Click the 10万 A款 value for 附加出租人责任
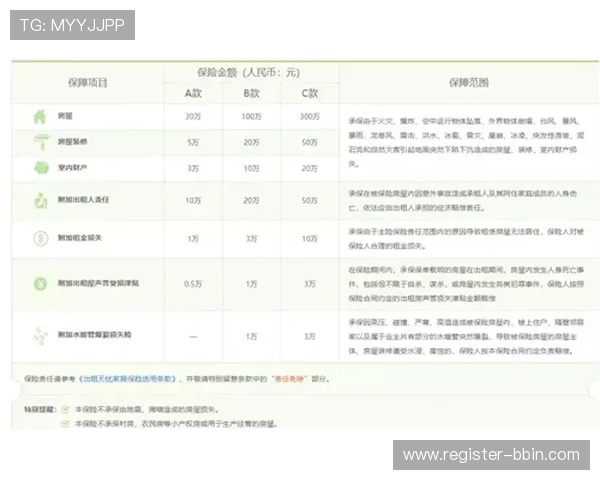 coord(193,201)
